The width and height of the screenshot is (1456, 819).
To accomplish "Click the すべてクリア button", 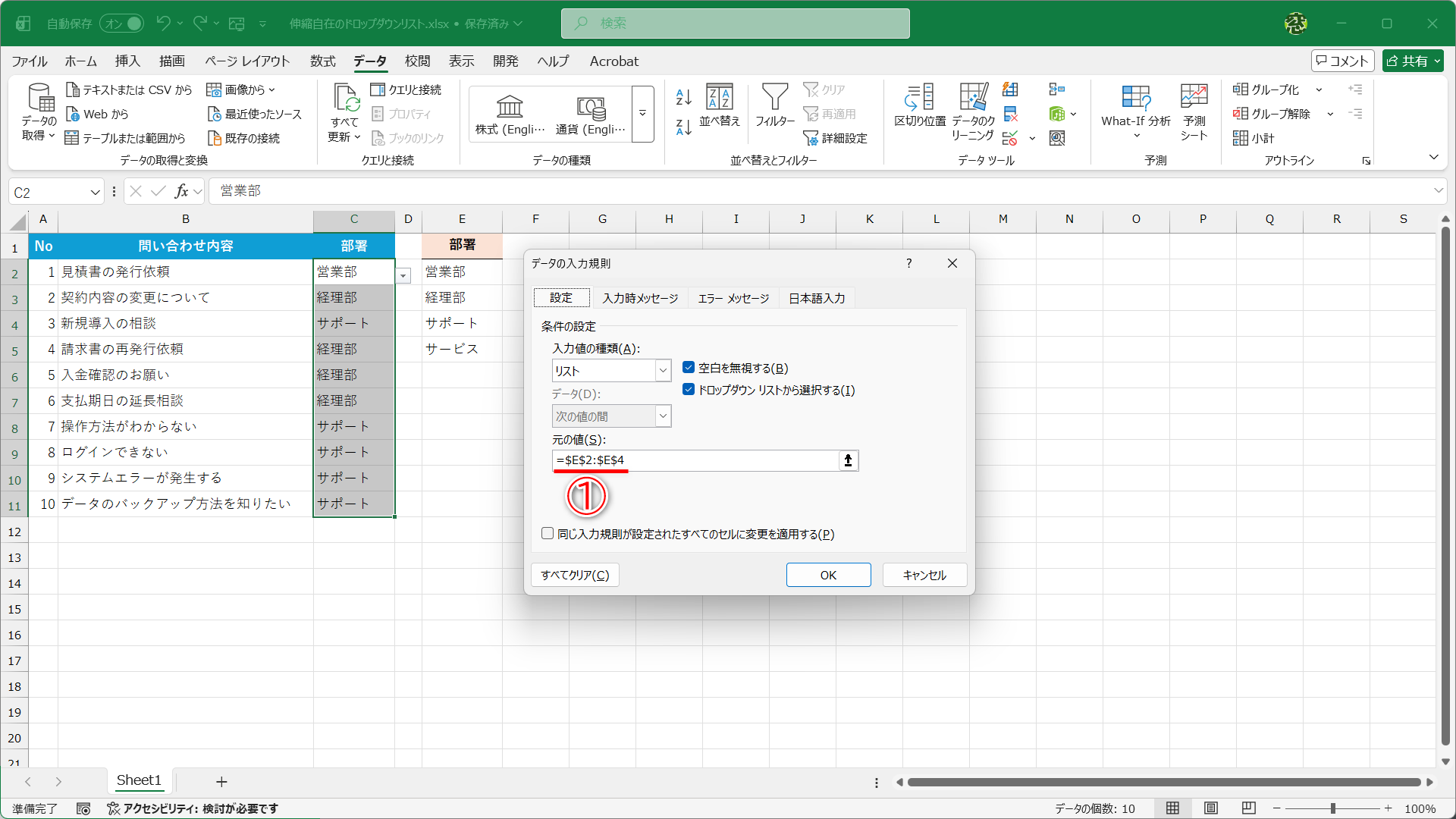I will pyautogui.click(x=575, y=575).
